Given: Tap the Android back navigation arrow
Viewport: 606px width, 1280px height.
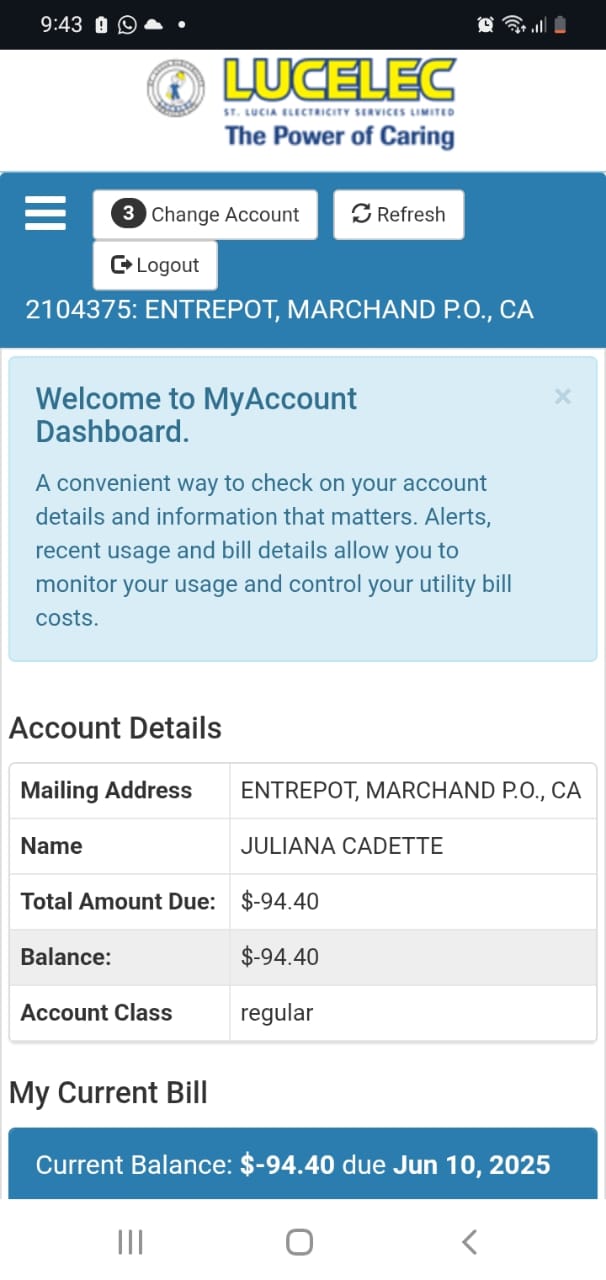Looking at the screenshot, I should [x=469, y=1242].
